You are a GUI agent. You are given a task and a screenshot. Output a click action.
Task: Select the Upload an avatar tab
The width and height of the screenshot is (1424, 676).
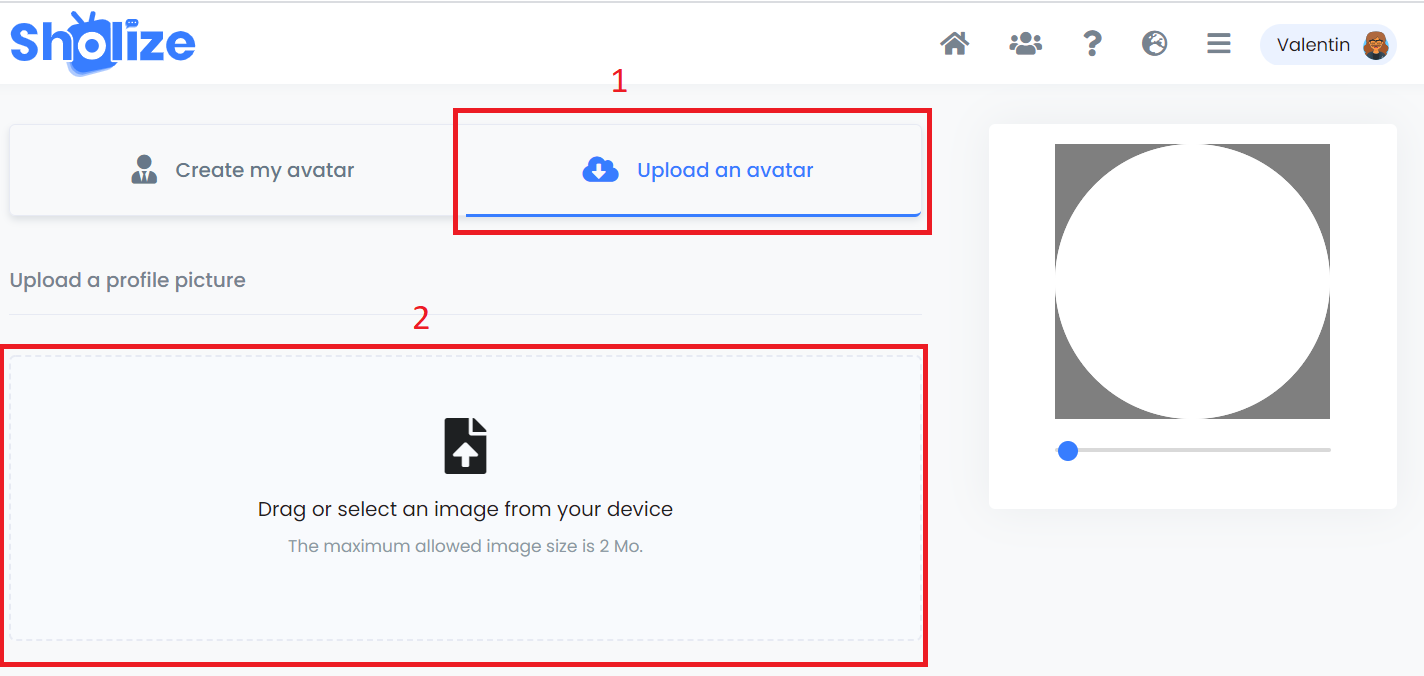pyautogui.click(x=693, y=170)
